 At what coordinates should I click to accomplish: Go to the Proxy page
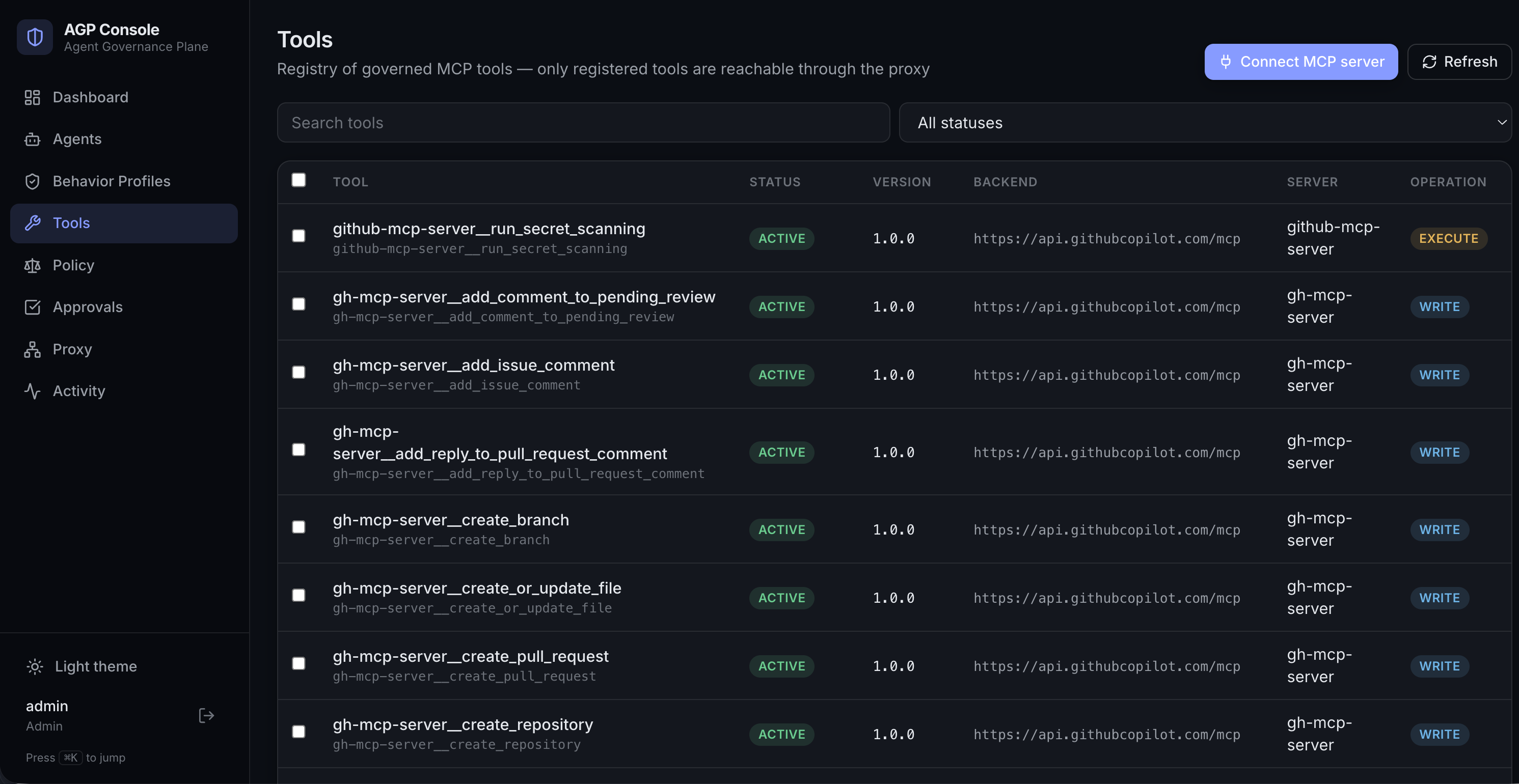pyautogui.click(x=124, y=350)
